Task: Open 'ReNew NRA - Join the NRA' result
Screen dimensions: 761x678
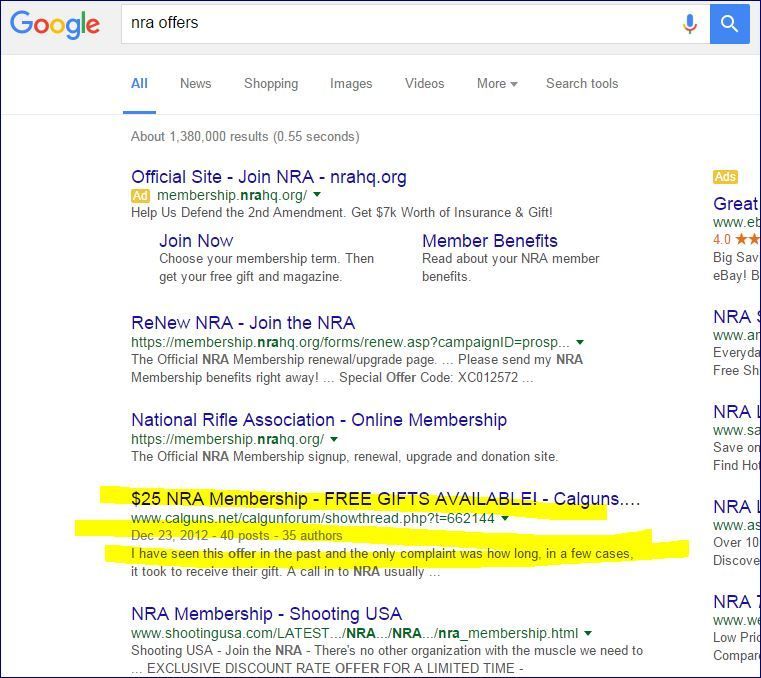Action: coord(243,323)
